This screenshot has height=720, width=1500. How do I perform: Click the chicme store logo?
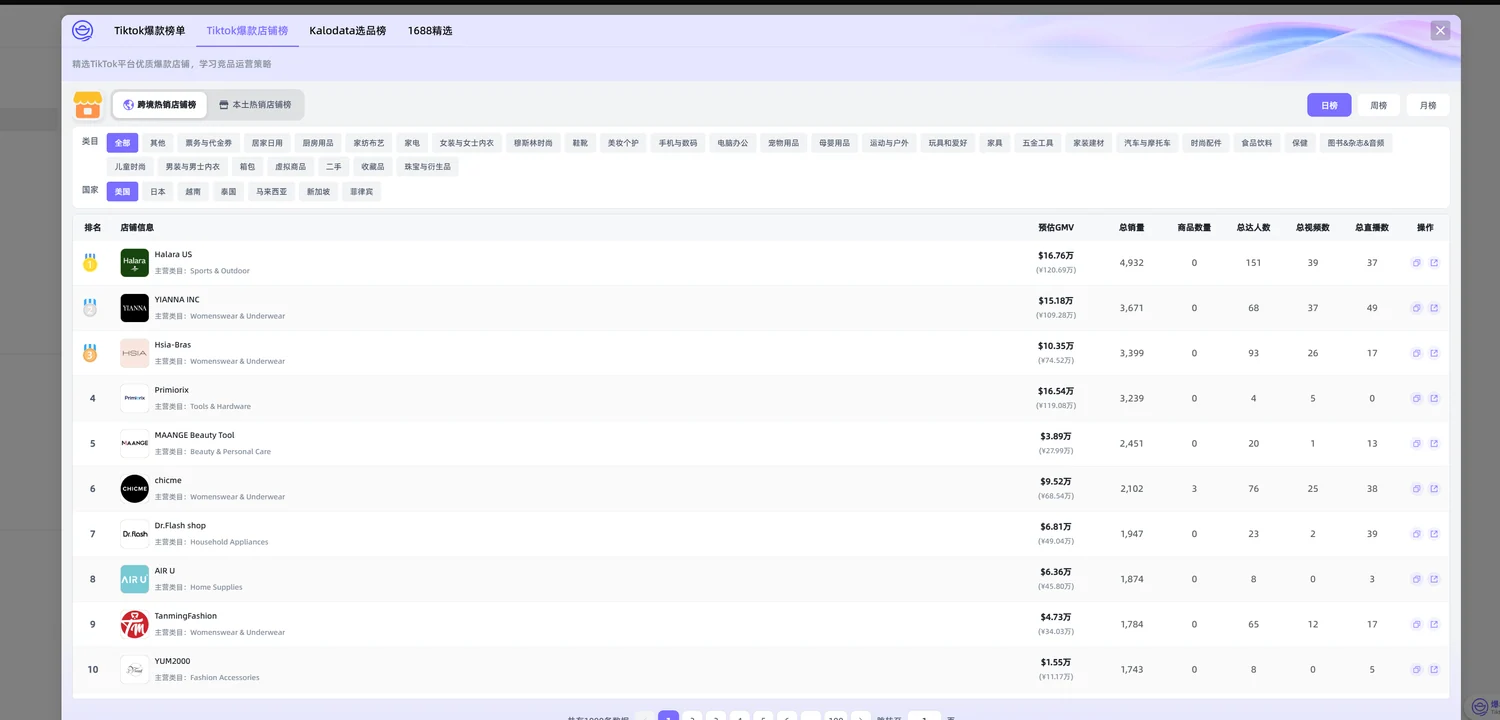click(x=135, y=489)
